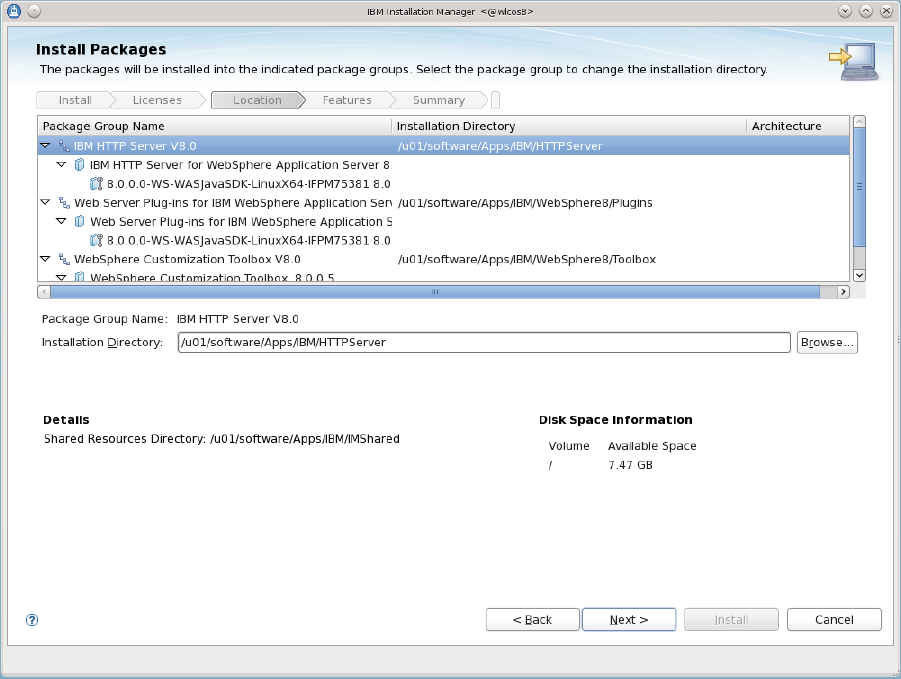The height and width of the screenshot is (679, 901).
Task: Minimize the IBM Installation Manager window
Action: [845, 11]
